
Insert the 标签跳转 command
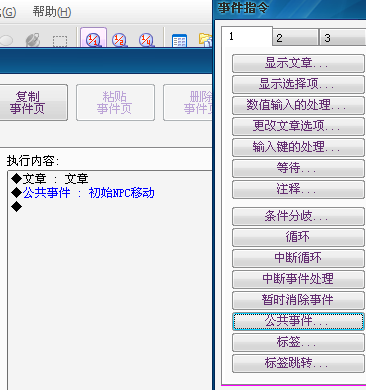coord(298,363)
